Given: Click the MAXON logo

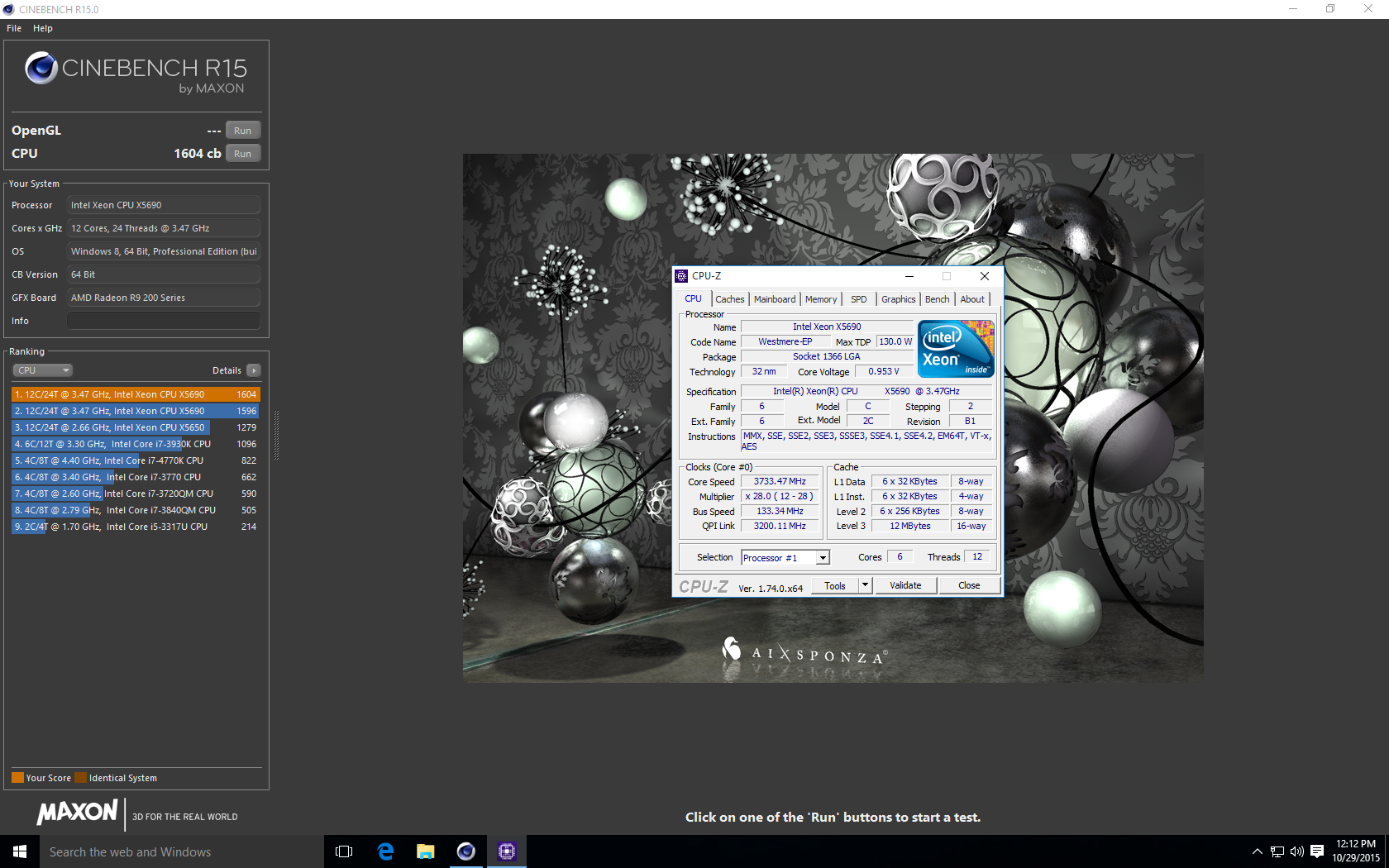Looking at the screenshot, I should point(77,813).
